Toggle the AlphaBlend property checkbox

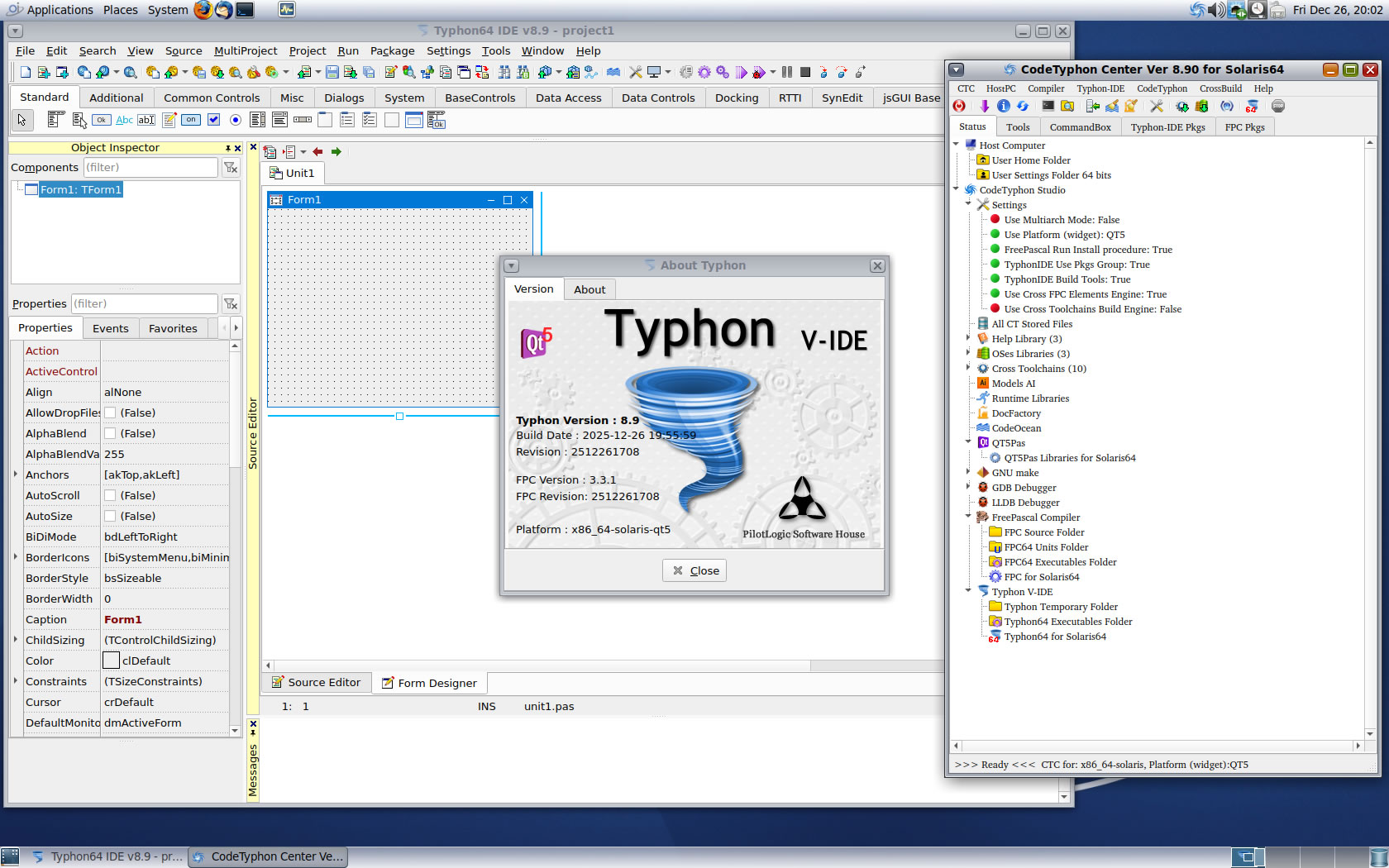[x=110, y=434]
